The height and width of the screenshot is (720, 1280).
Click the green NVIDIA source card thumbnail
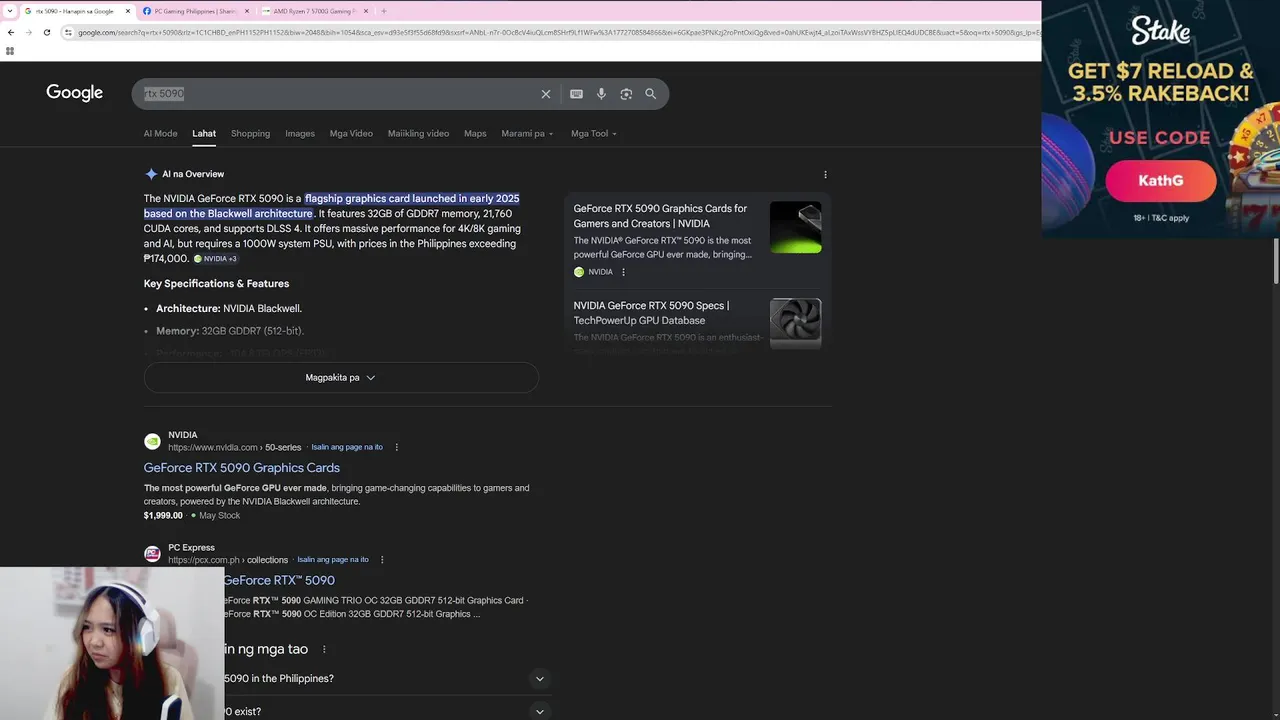[796, 227]
